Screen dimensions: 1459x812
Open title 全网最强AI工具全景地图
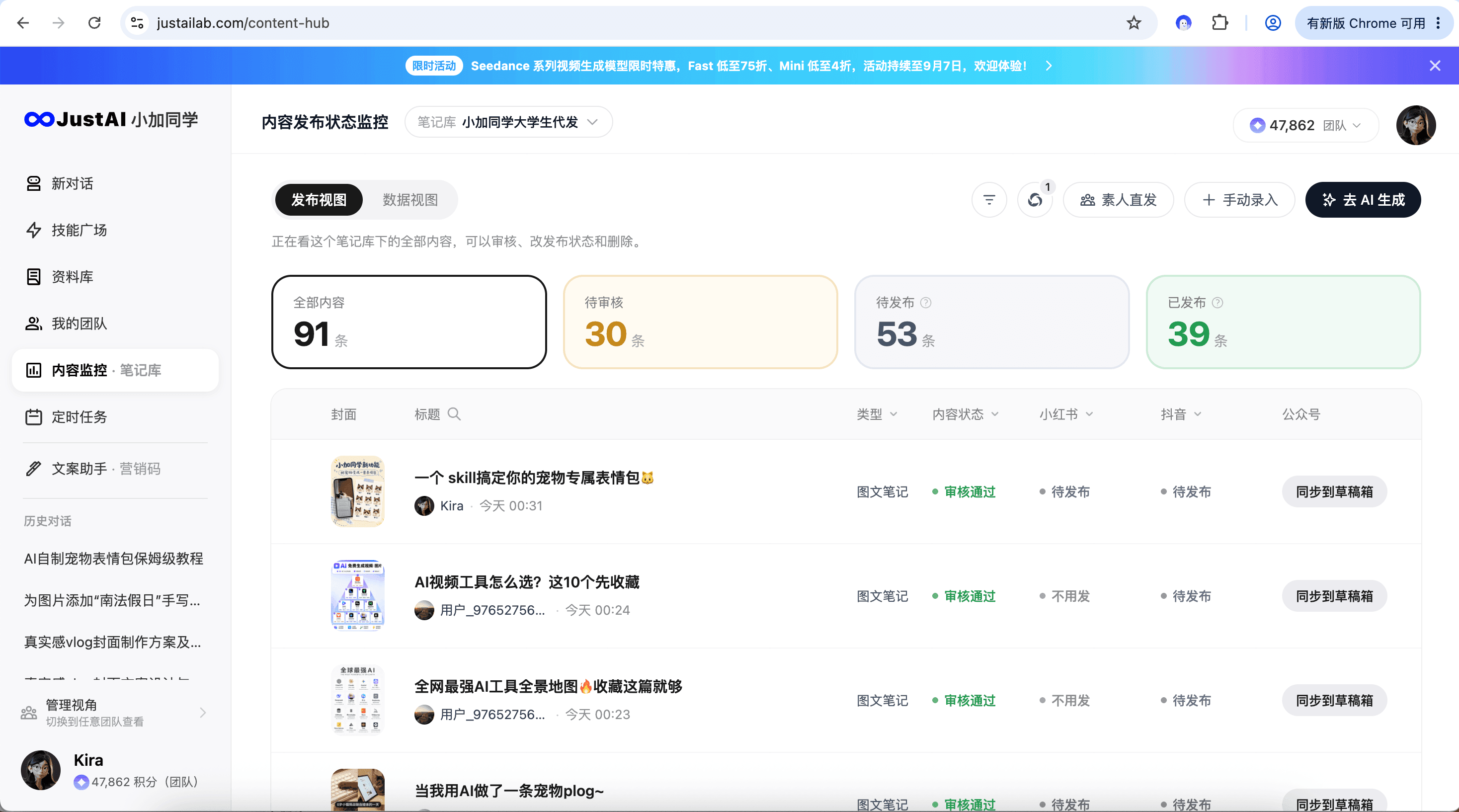click(548, 686)
